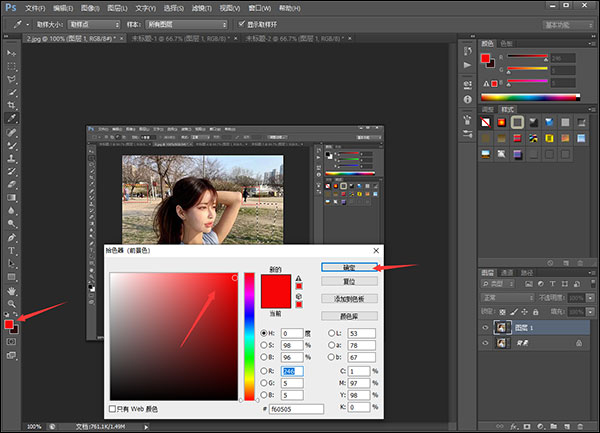This screenshot has width=600, height=433.
Task: Select the Lasso tool
Action: coord(11,78)
